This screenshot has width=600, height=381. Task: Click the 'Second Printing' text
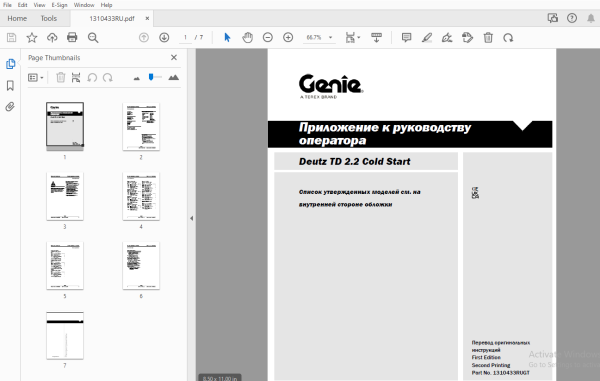click(491, 365)
